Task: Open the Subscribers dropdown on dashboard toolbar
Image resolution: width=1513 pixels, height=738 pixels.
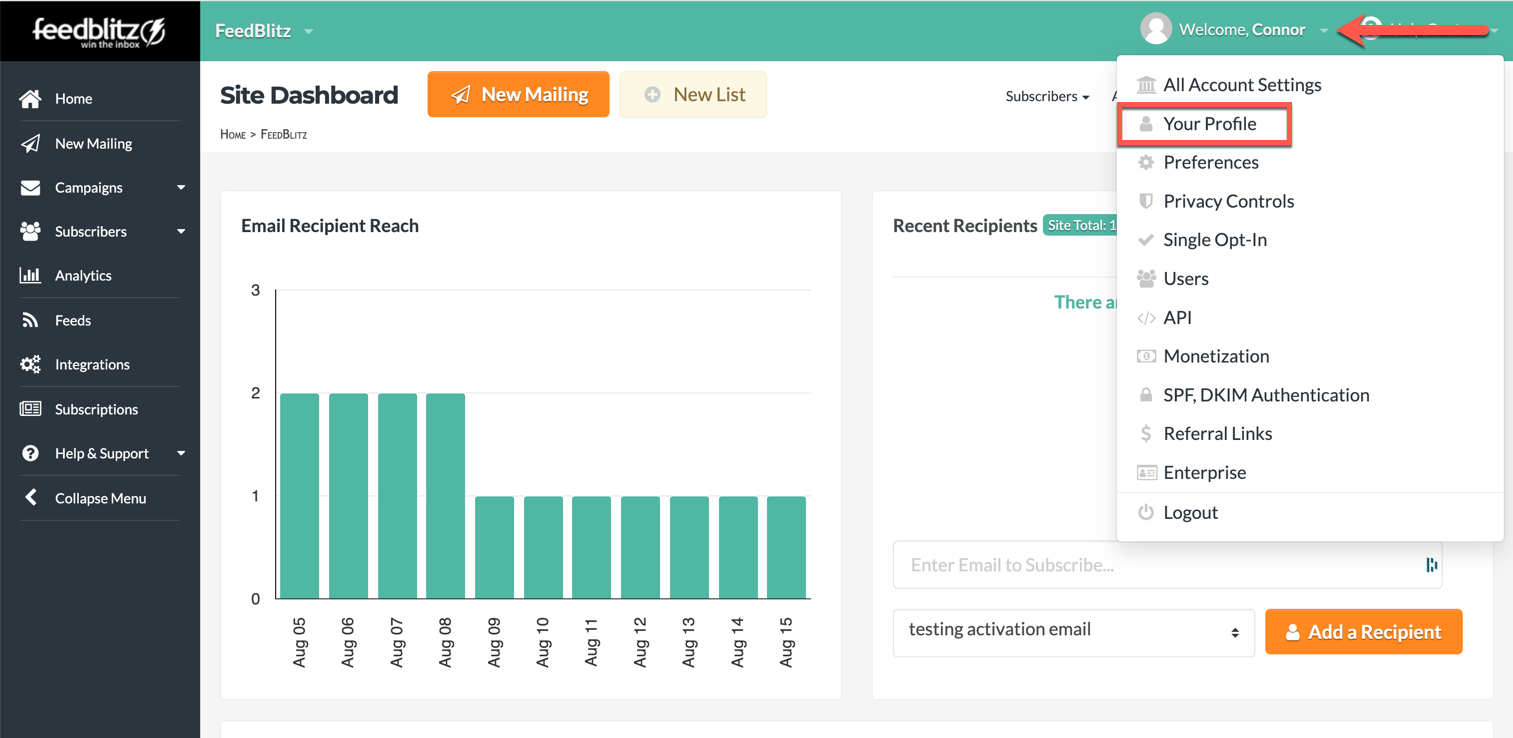Action: [x=1047, y=96]
